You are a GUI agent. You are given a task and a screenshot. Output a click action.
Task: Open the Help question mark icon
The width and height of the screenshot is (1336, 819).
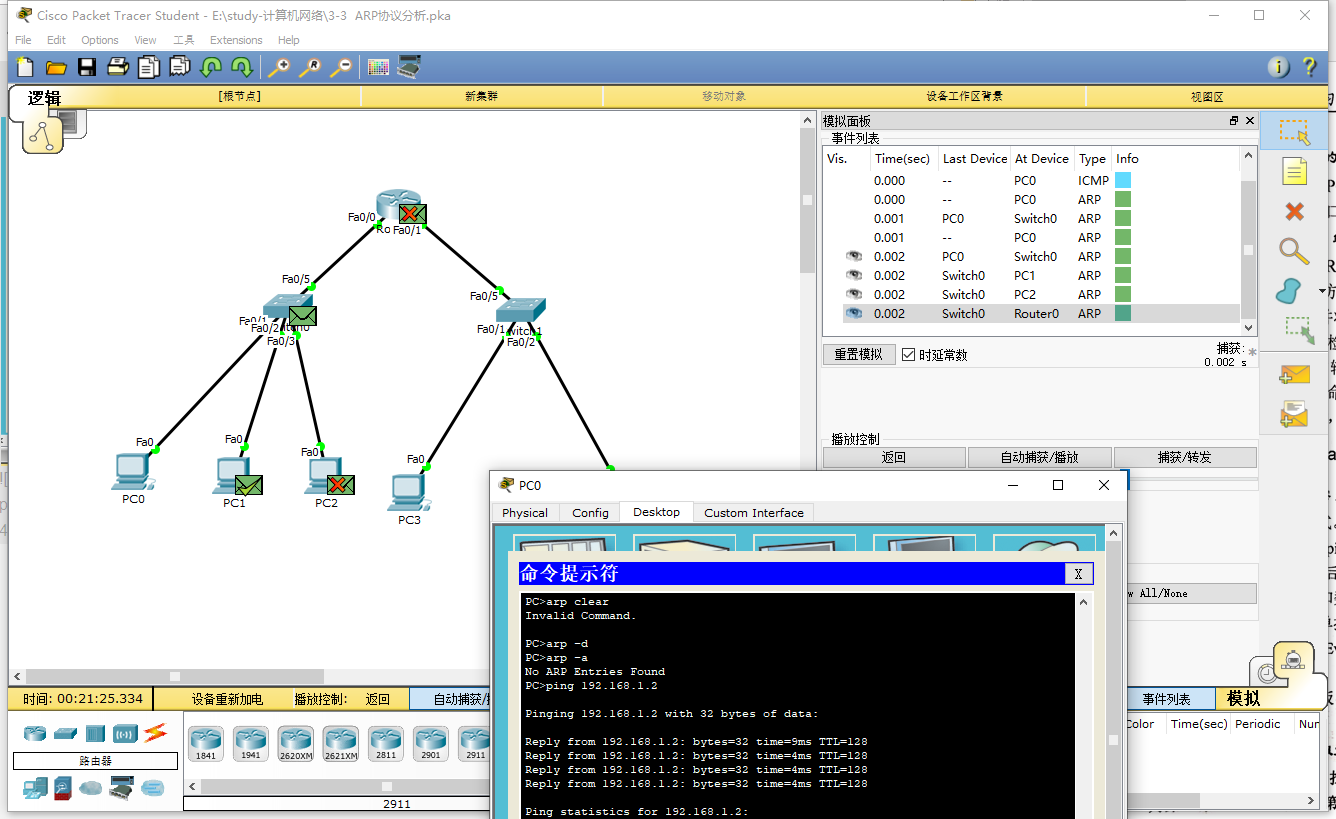click(x=1309, y=67)
